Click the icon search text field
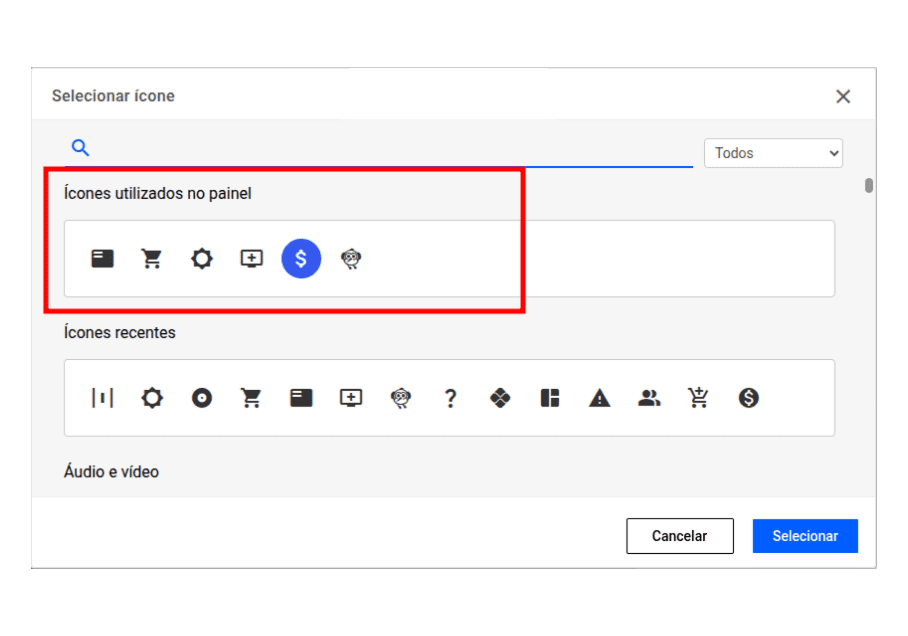 [390, 149]
